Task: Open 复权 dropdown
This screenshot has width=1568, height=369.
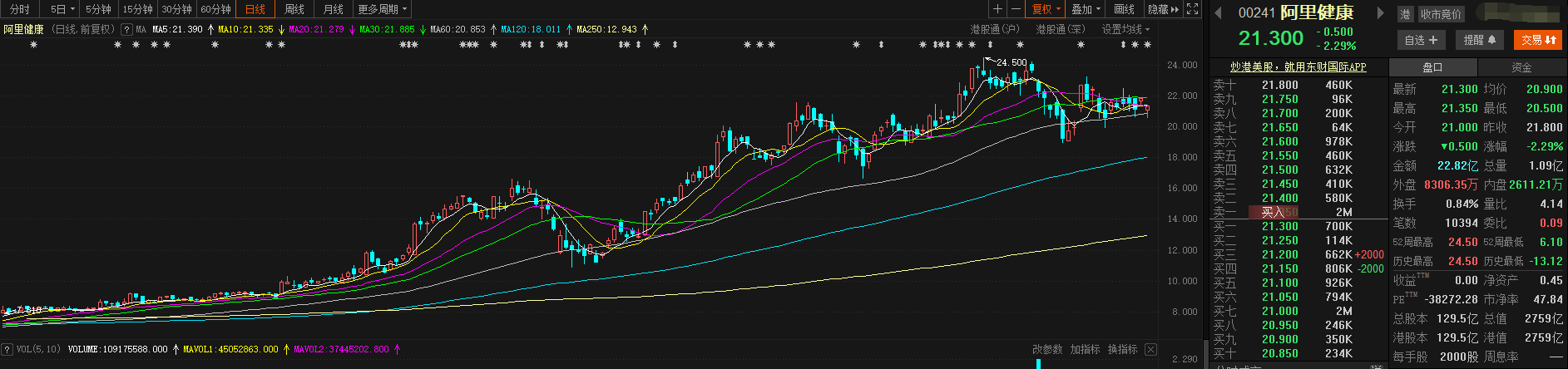Action: pos(1046,9)
